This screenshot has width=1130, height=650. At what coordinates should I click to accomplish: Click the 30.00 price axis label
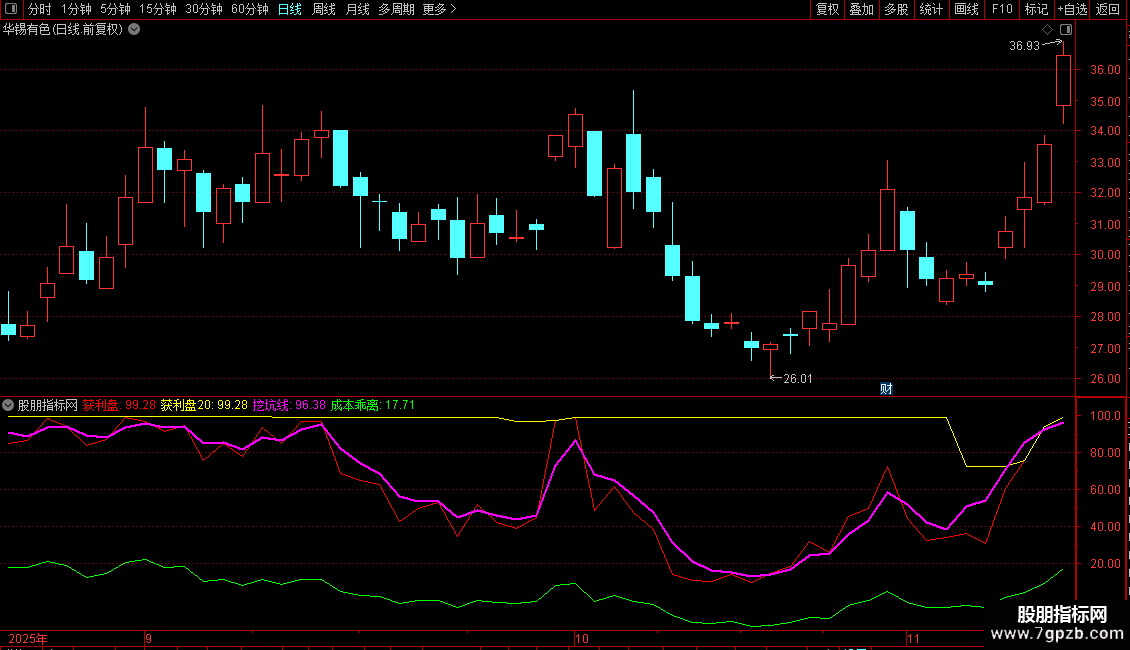[x=1105, y=255]
